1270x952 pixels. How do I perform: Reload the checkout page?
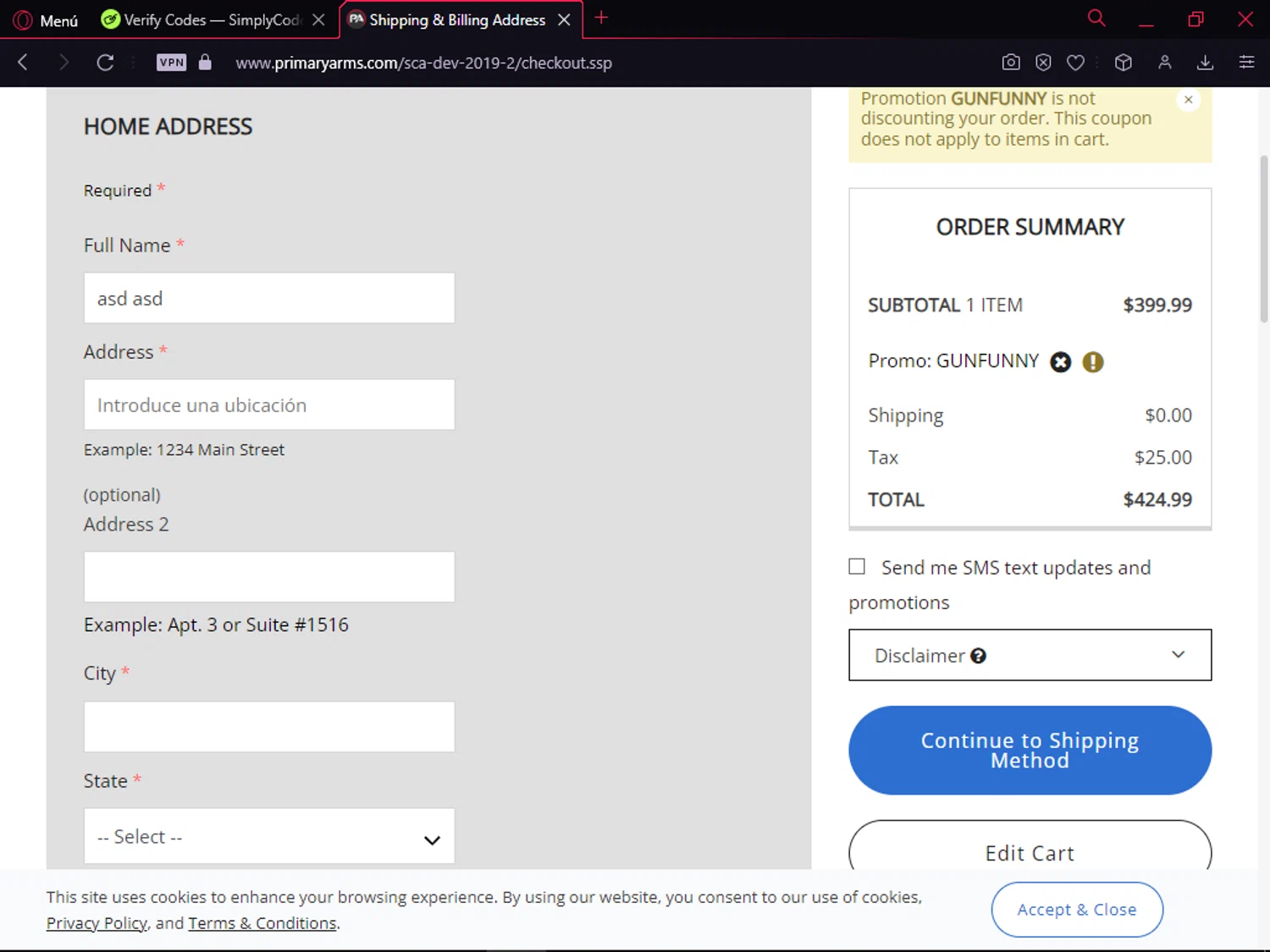pos(105,62)
